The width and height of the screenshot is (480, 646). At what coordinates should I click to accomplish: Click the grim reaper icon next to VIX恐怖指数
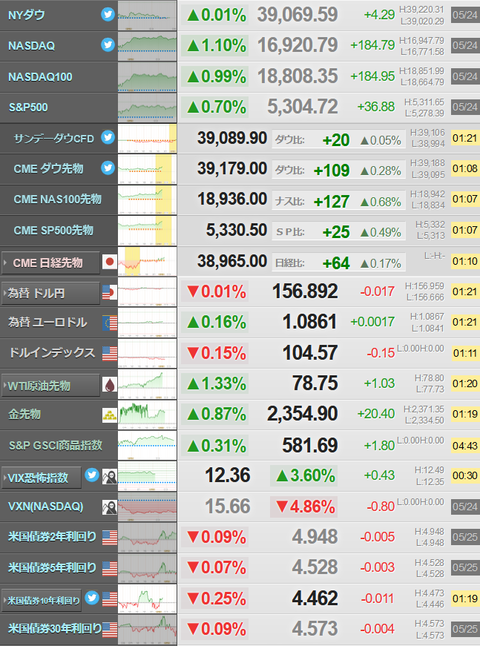pyautogui.click(x=110, y=477)
